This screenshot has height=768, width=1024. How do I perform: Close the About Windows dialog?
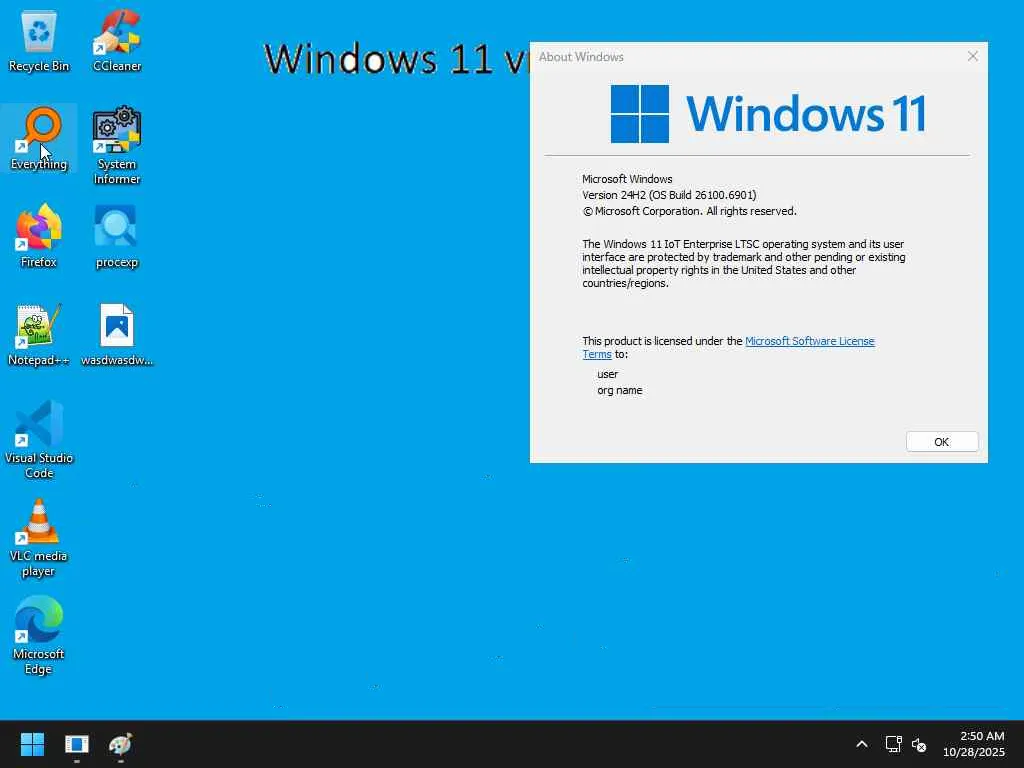pyautogui.click(x=972, y=57)
